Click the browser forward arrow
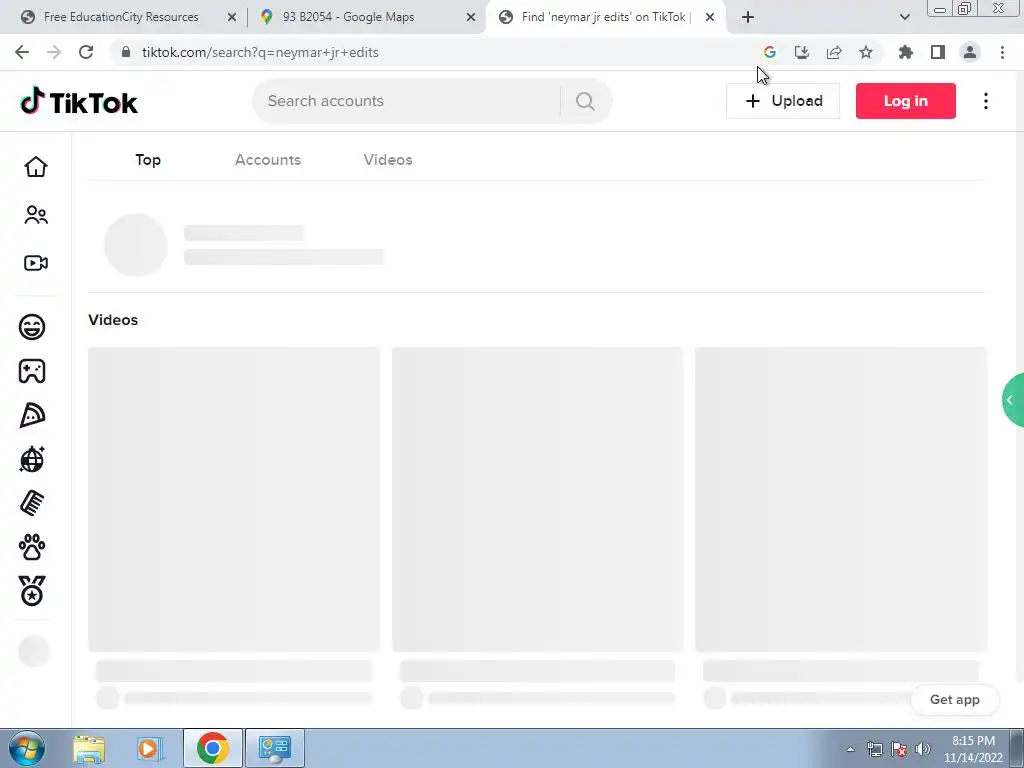Image resolution: width=1024 pixels, height=768 pixels. (54, 52)
